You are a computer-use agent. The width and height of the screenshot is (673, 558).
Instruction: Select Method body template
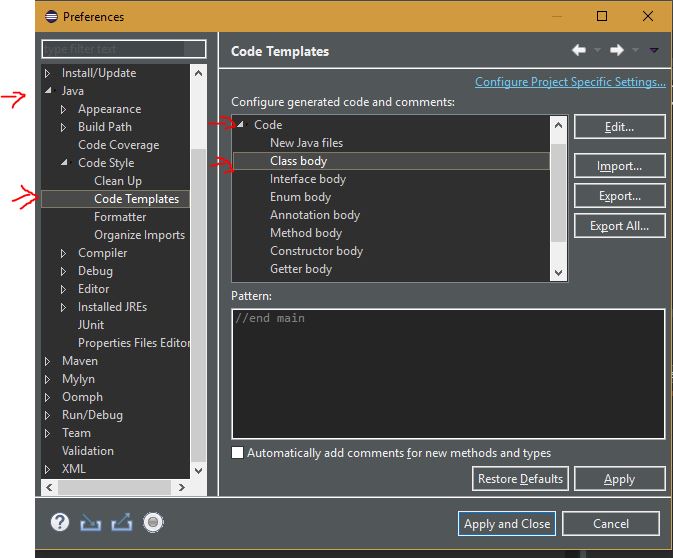pos(306,233)
